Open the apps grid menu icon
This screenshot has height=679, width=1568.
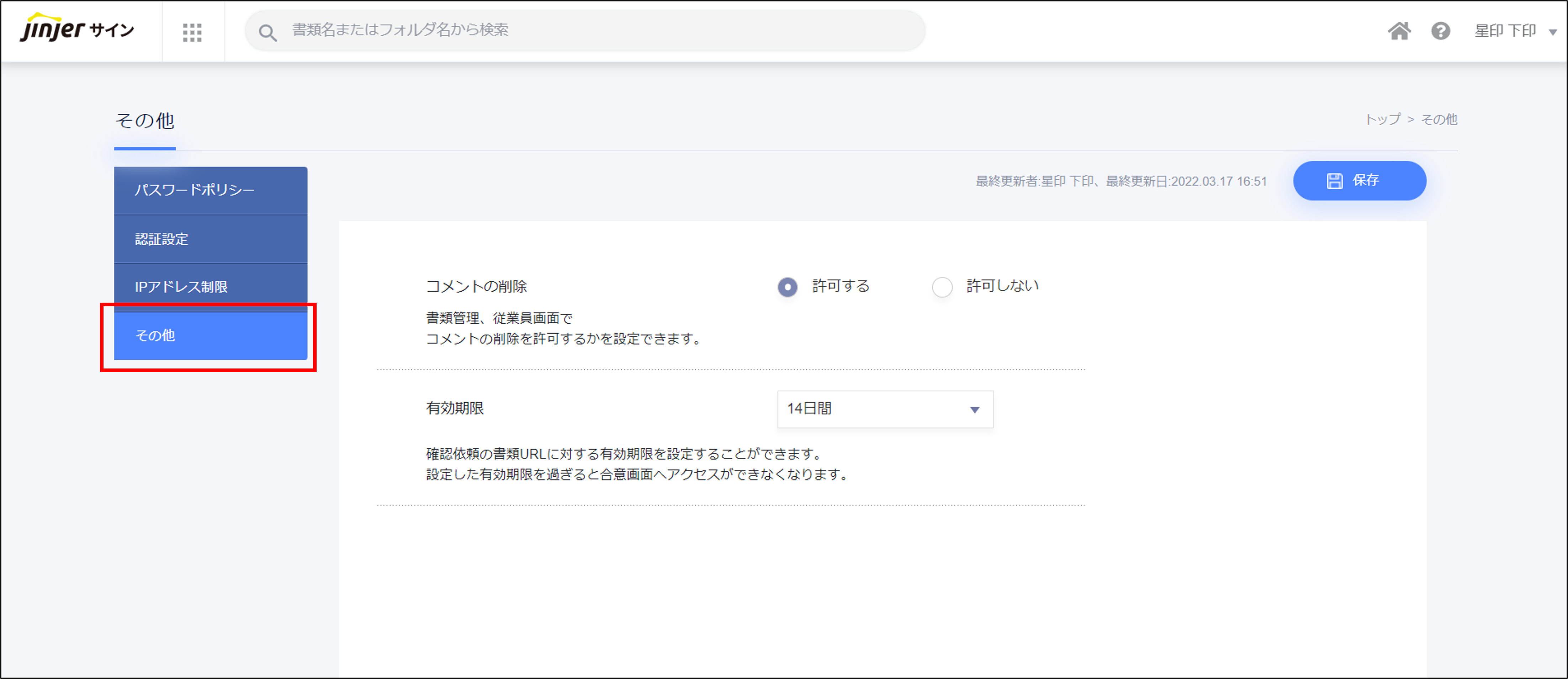click(192, 32)
